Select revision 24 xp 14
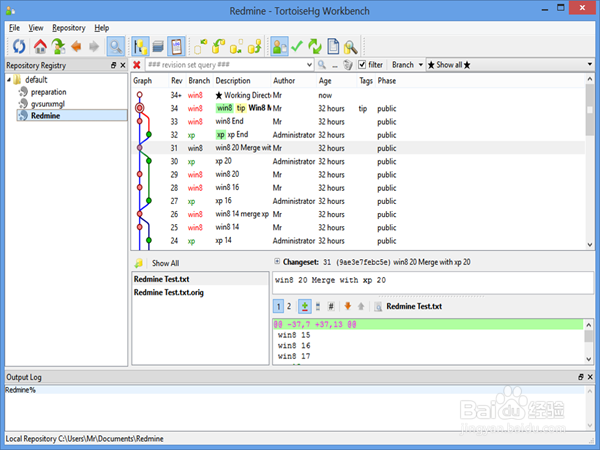 click(x=358, y=240)
